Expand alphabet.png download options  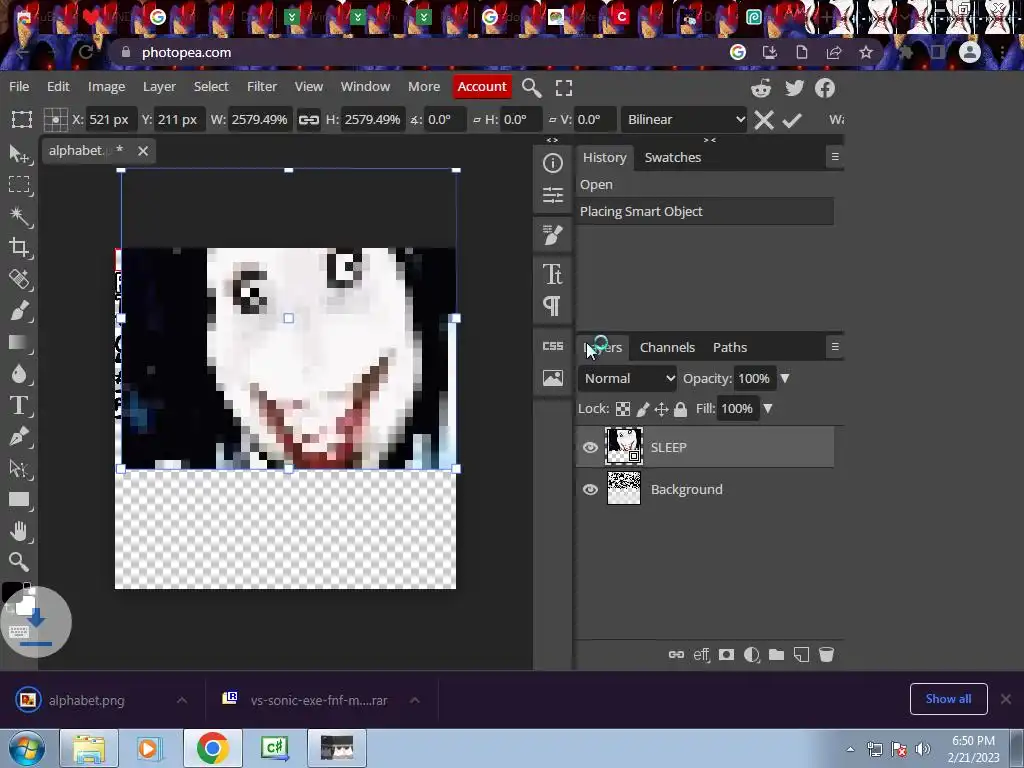182,700
